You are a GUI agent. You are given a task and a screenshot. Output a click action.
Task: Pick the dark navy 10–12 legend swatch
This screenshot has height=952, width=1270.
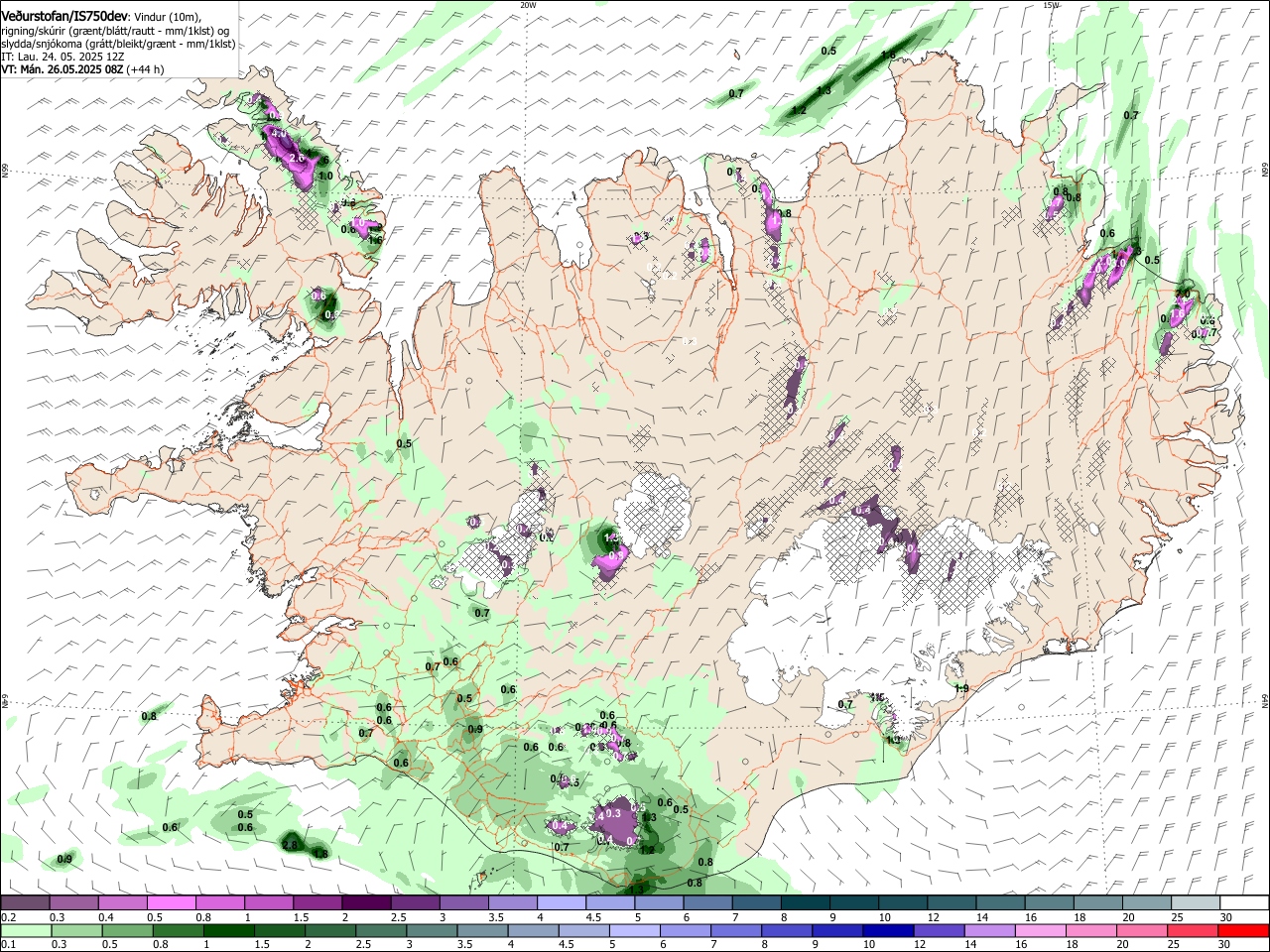889,930
